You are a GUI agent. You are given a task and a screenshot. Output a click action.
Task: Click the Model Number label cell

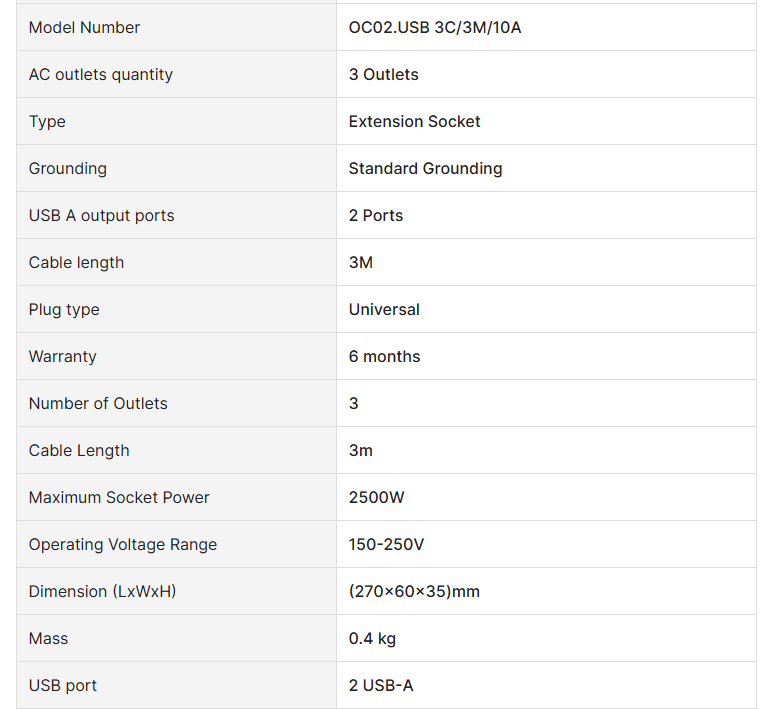click(x=84, y=27)
